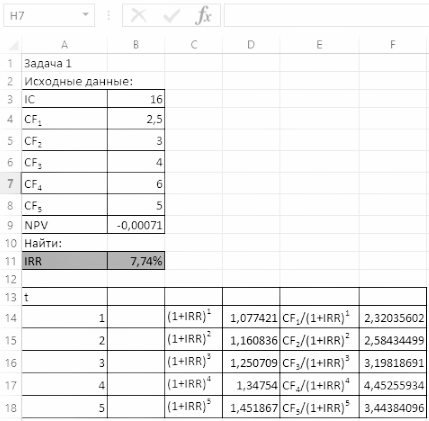Select column D header
The width and height of the screenshot is (429, 421).
251,45
